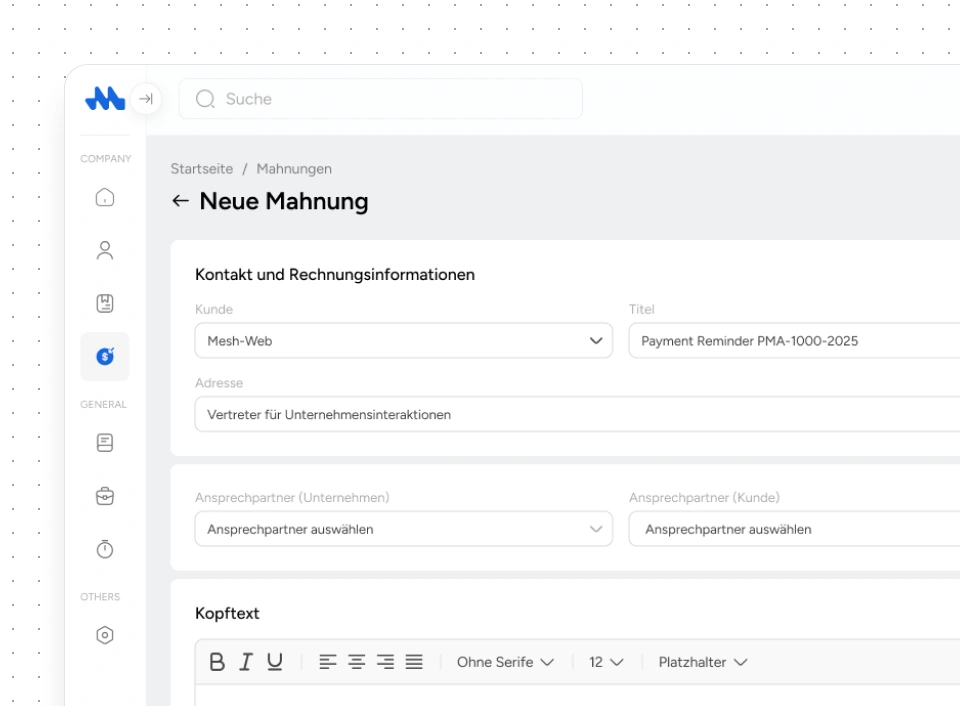The width and height of the screenshot is (960, 706).
Task: Toggle underline formatting in Kopftext editor
Action: click(x=274, y=662)
